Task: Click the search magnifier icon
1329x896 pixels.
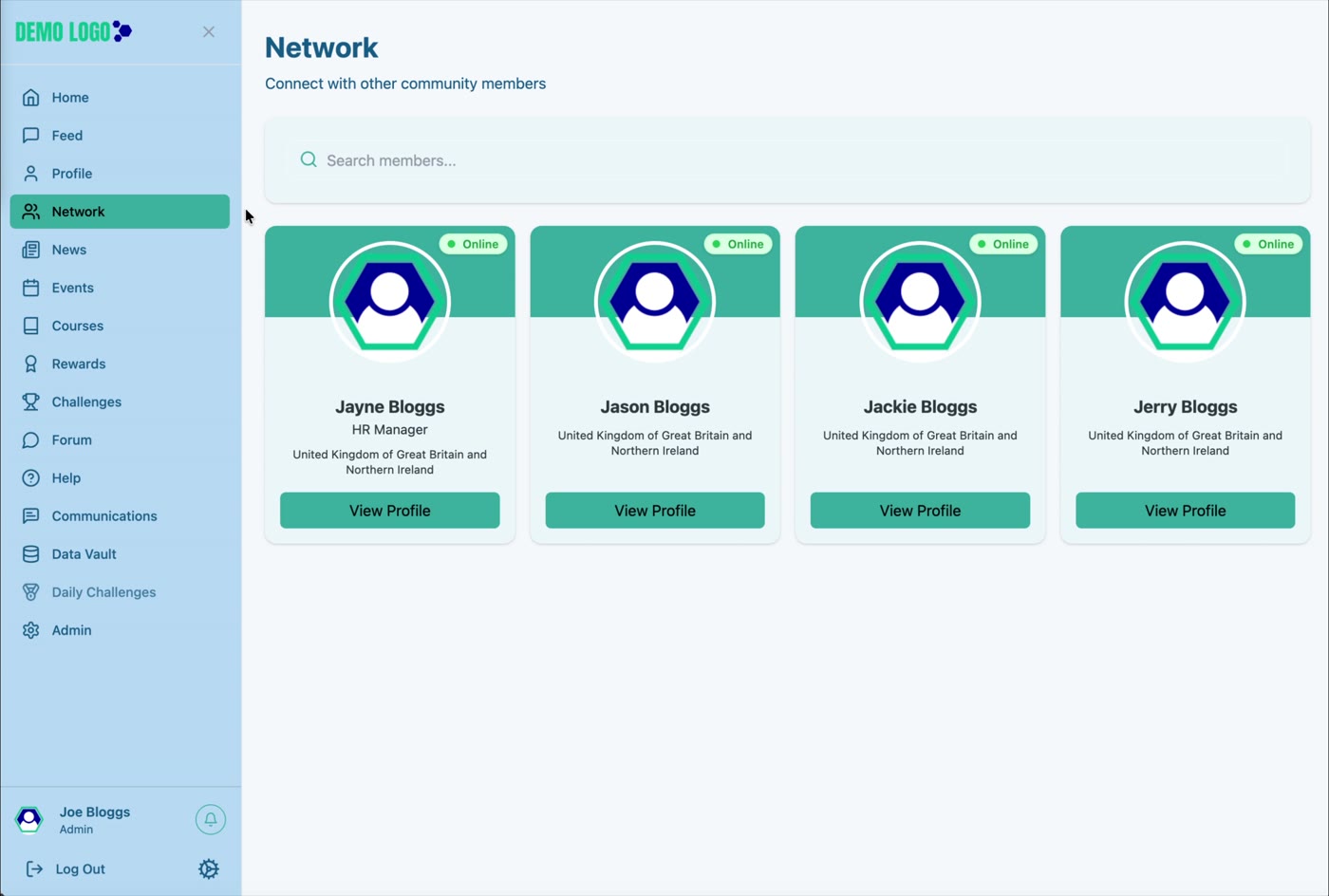Action: tap(309, 159)
